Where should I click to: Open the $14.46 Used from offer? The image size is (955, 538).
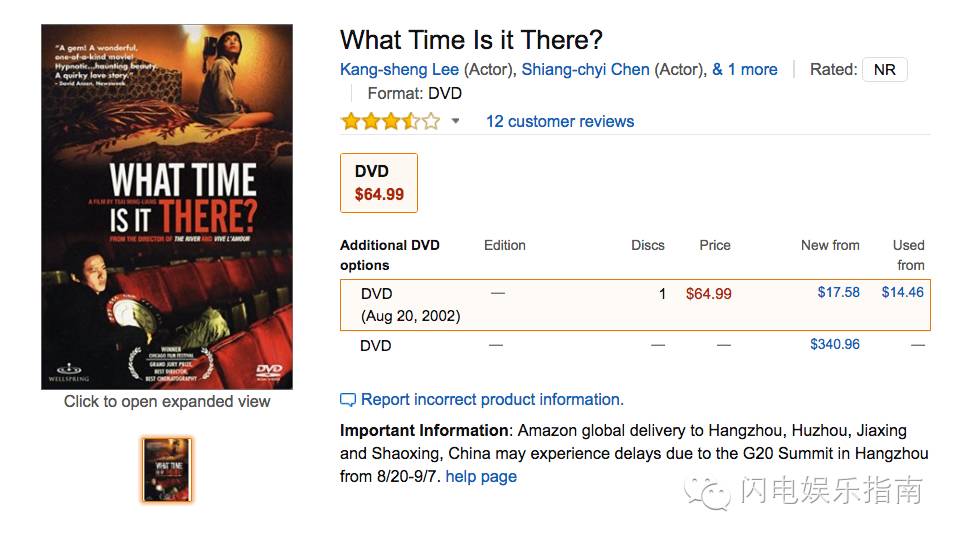click(902, 293)
